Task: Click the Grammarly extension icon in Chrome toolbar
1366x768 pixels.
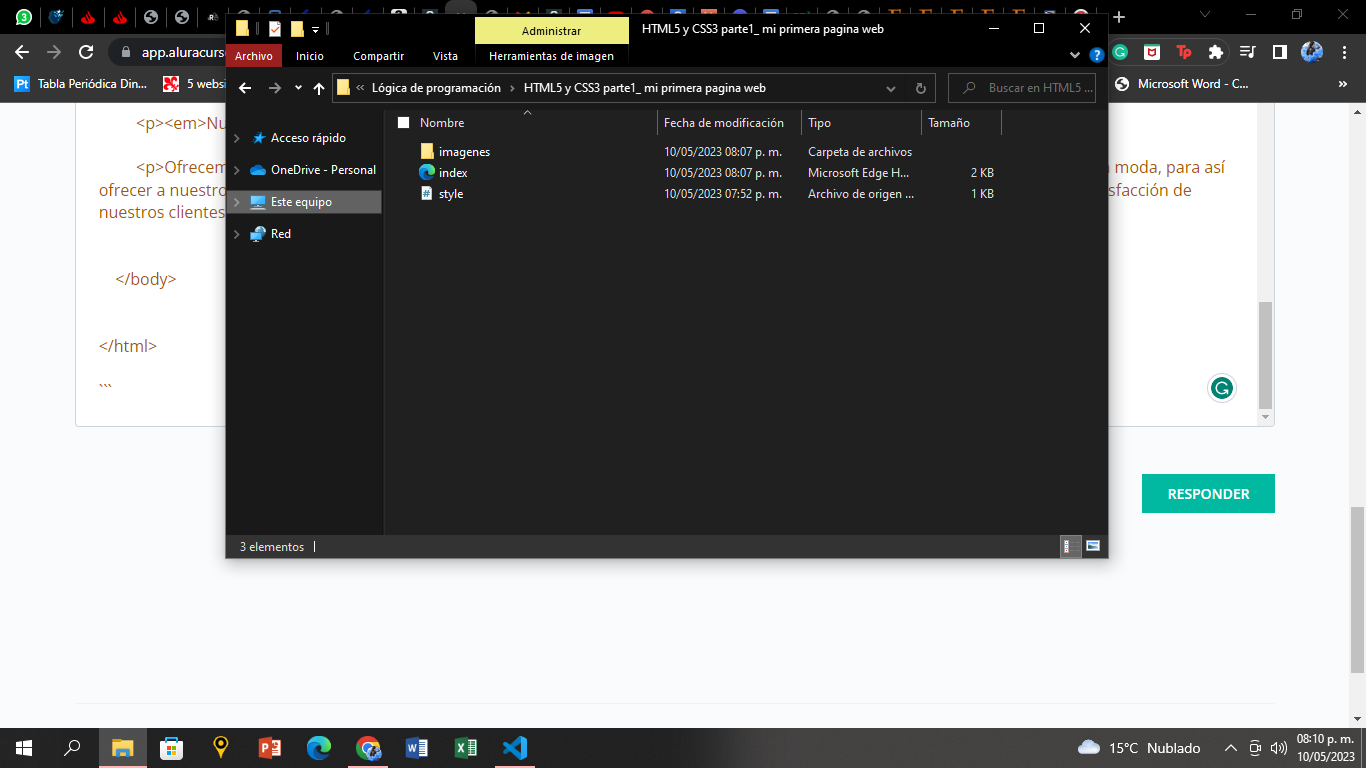Action: coord(1121,52)
